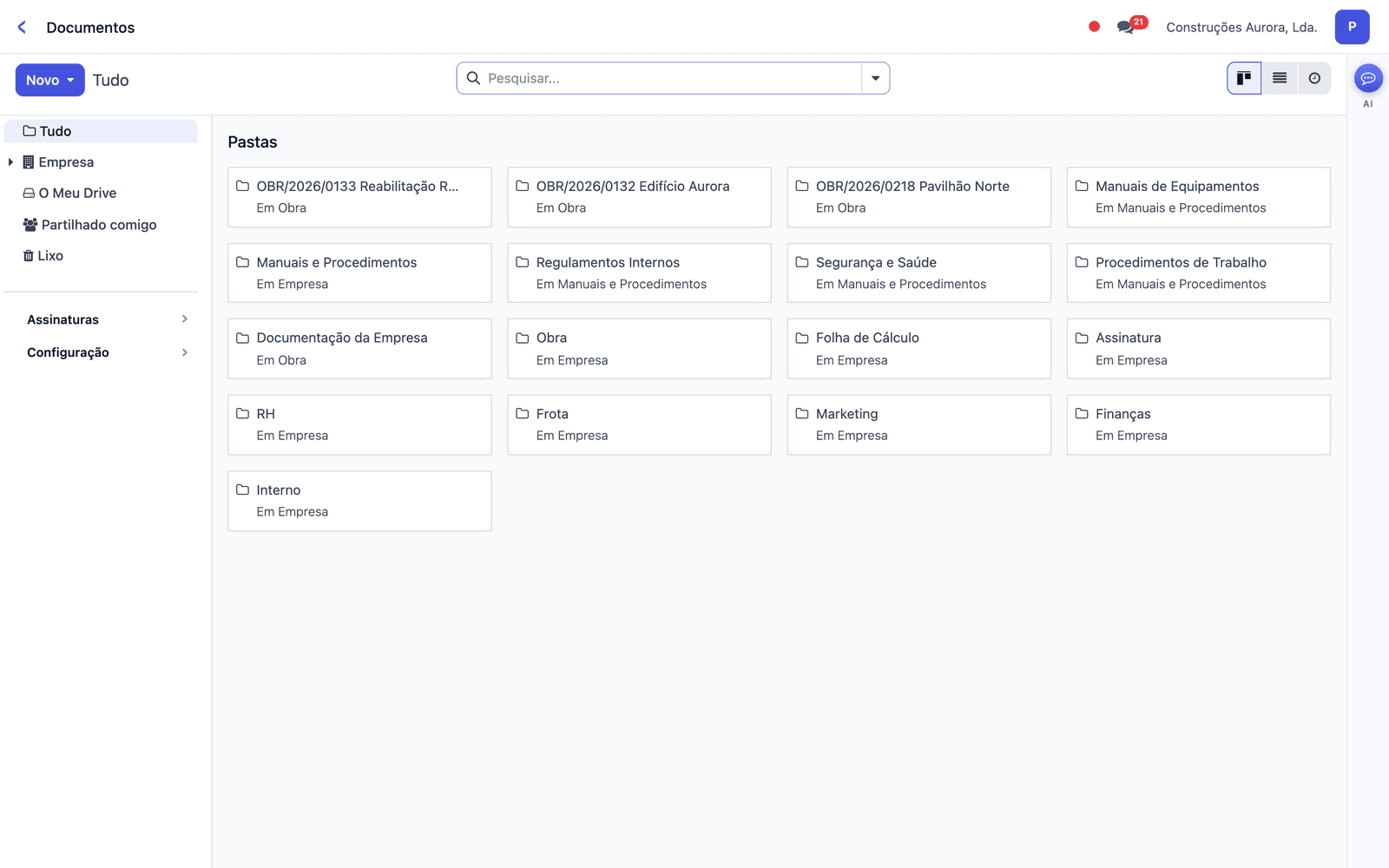This screenshot has width=1389, height=868.
Task: Open the RH folder
Action: pyautogui.click(x=359, y=424)
